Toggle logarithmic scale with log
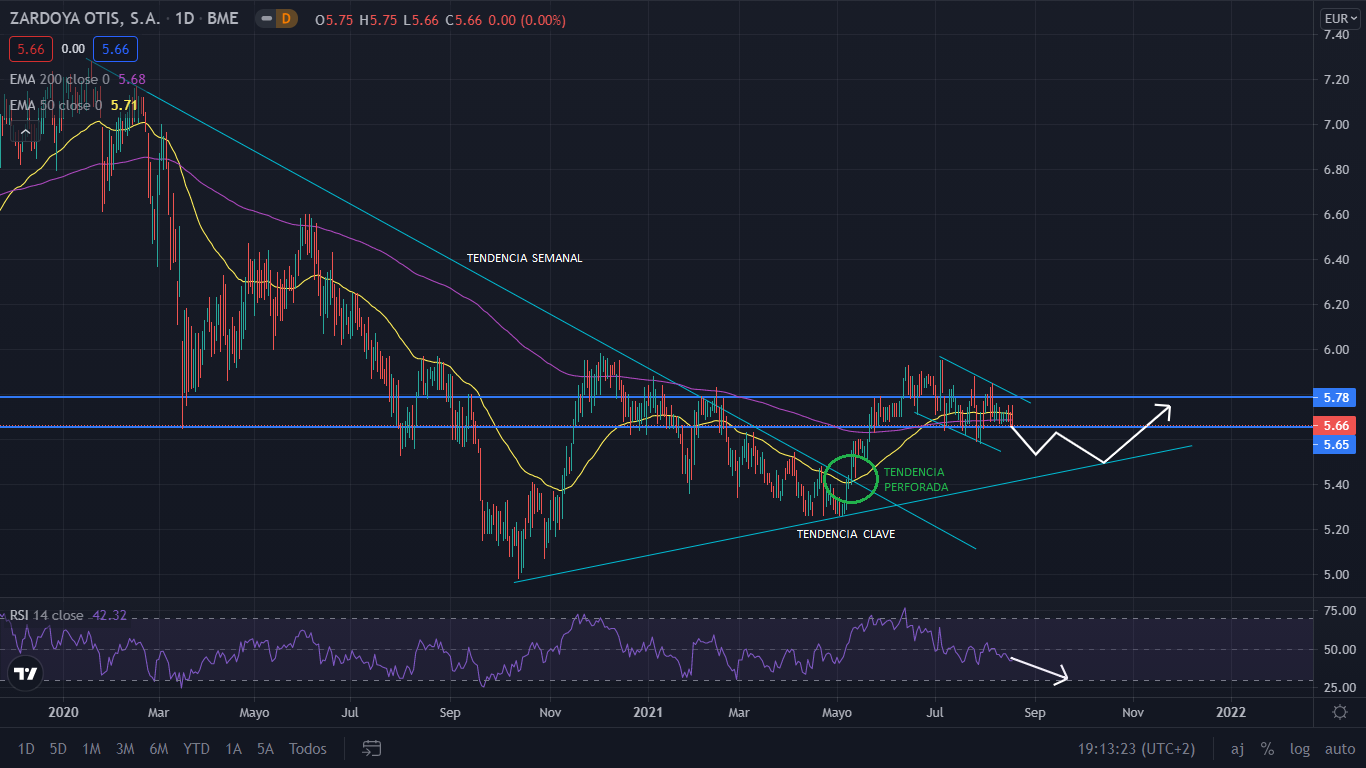Viewport: 1366px width, 768px height. [x=1300, y=748]
